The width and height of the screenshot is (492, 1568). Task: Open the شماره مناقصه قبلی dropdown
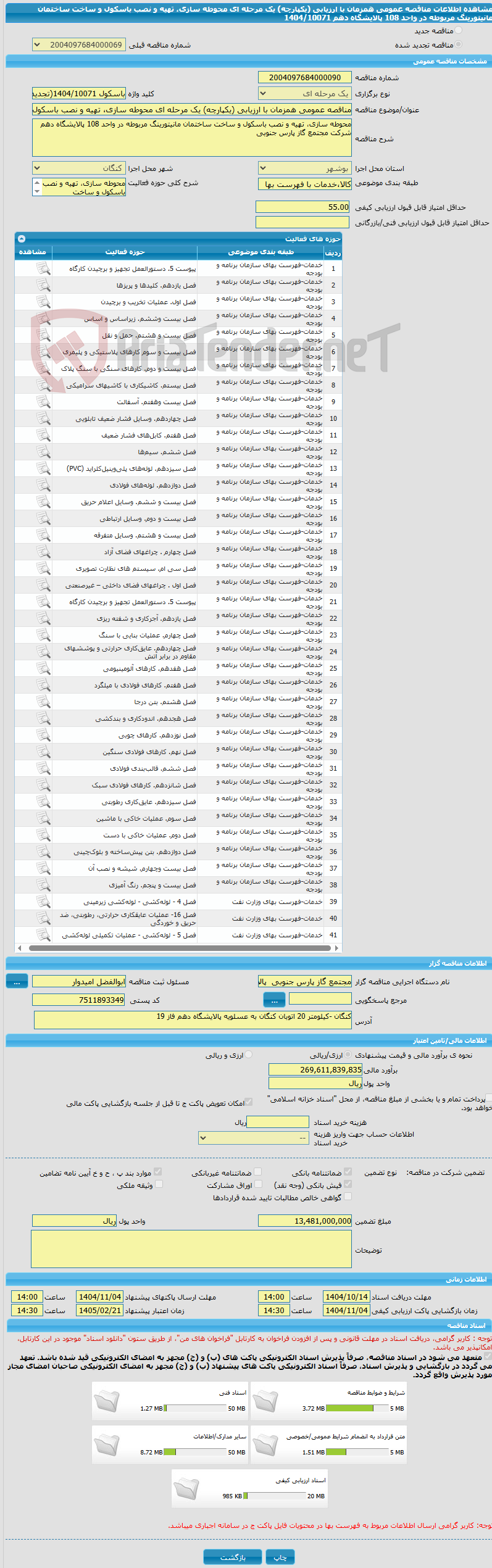coord(78,45)
